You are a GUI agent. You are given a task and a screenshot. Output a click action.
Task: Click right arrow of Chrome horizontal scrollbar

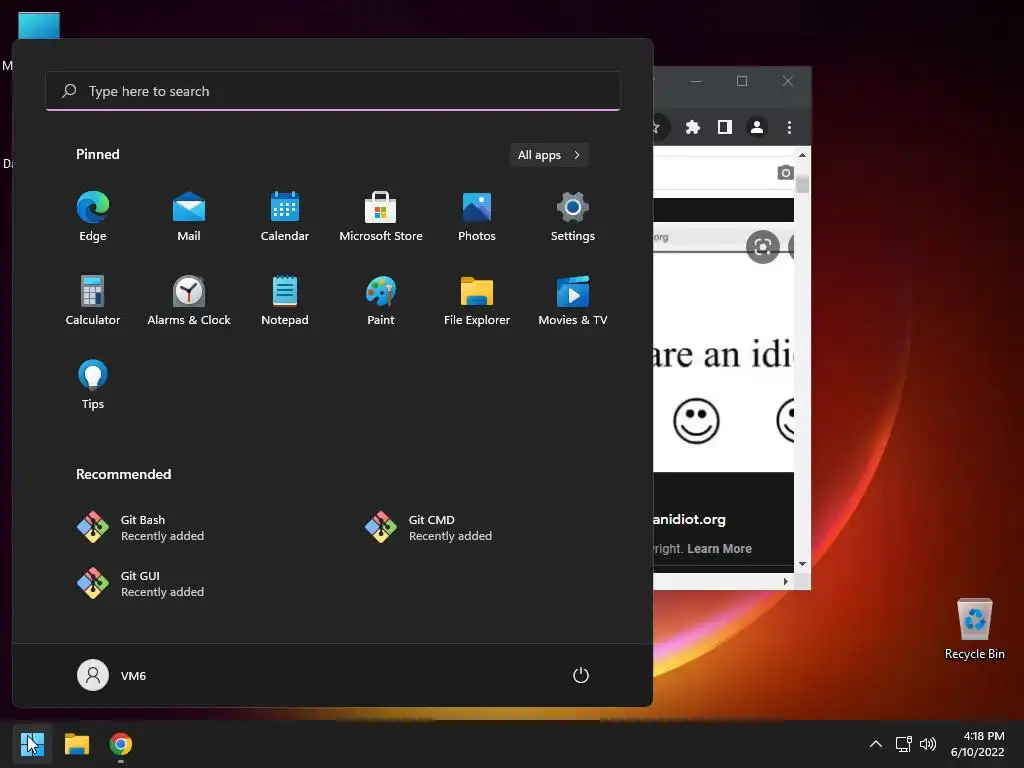(786, 581)
